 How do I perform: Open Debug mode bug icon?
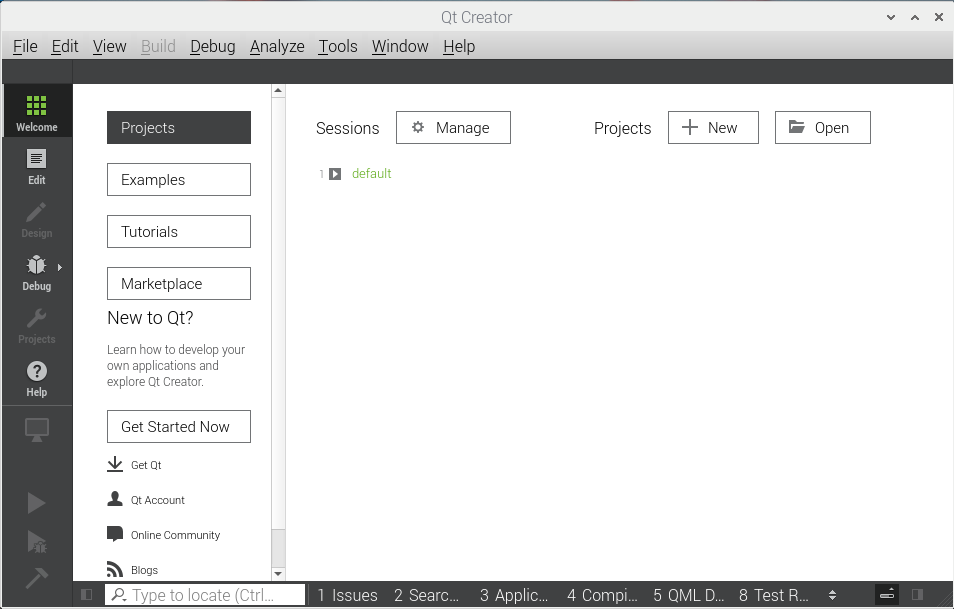pyautogui.click(x=36, y=271)
